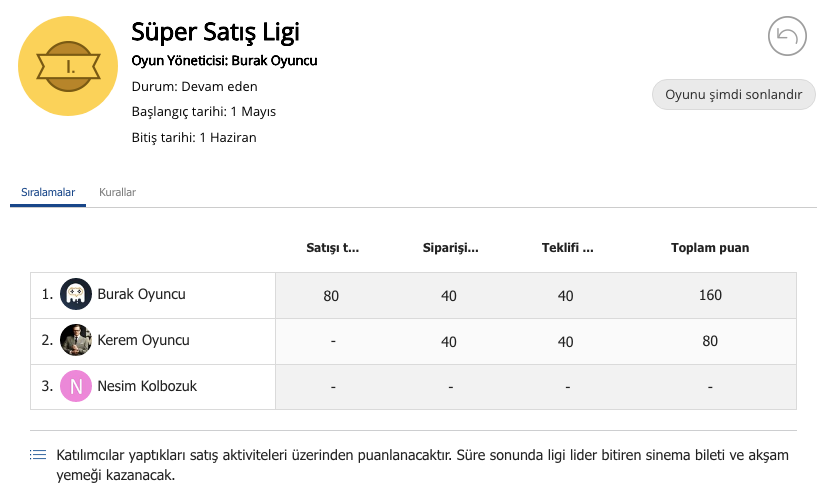
Task: Click the Siparişi... column header
Action: pyautogui.click(x=451, y=247)
